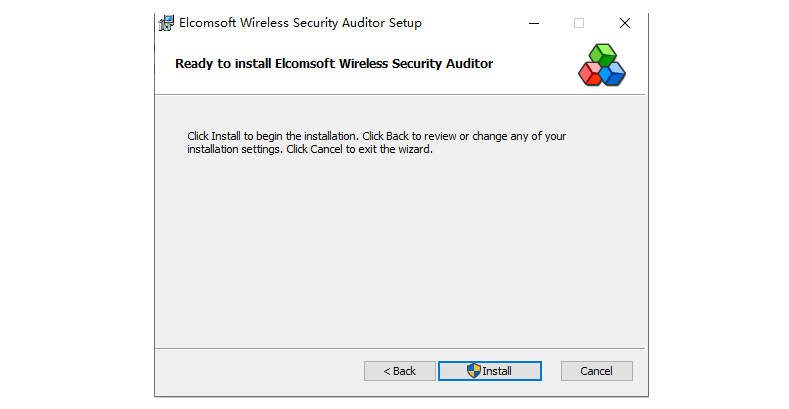Viewport: 789px width, 409px height.
Task: Go back with the < Back button
Action: click(400, 371)
